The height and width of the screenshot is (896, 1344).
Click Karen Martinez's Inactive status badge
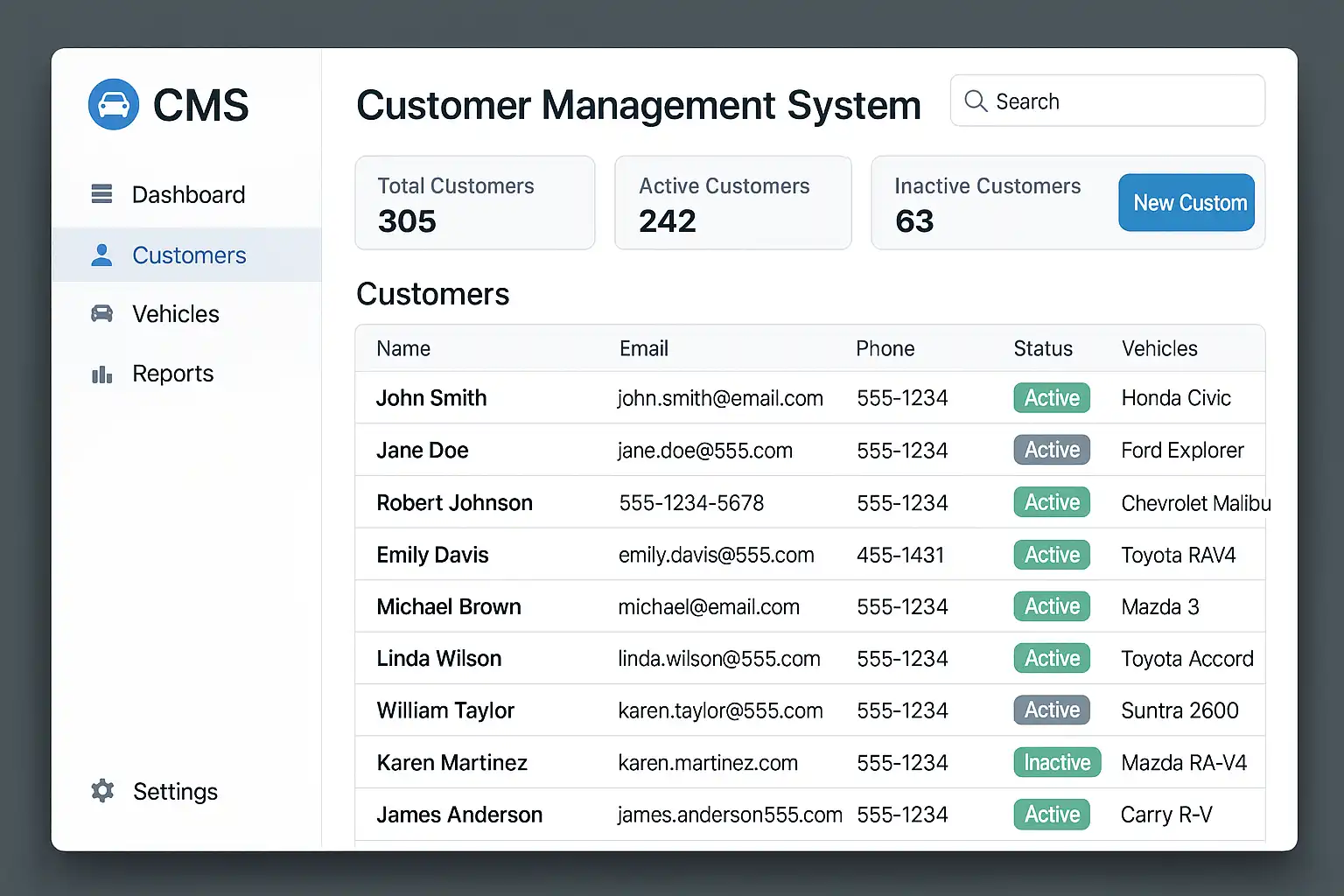point(1057,763)
